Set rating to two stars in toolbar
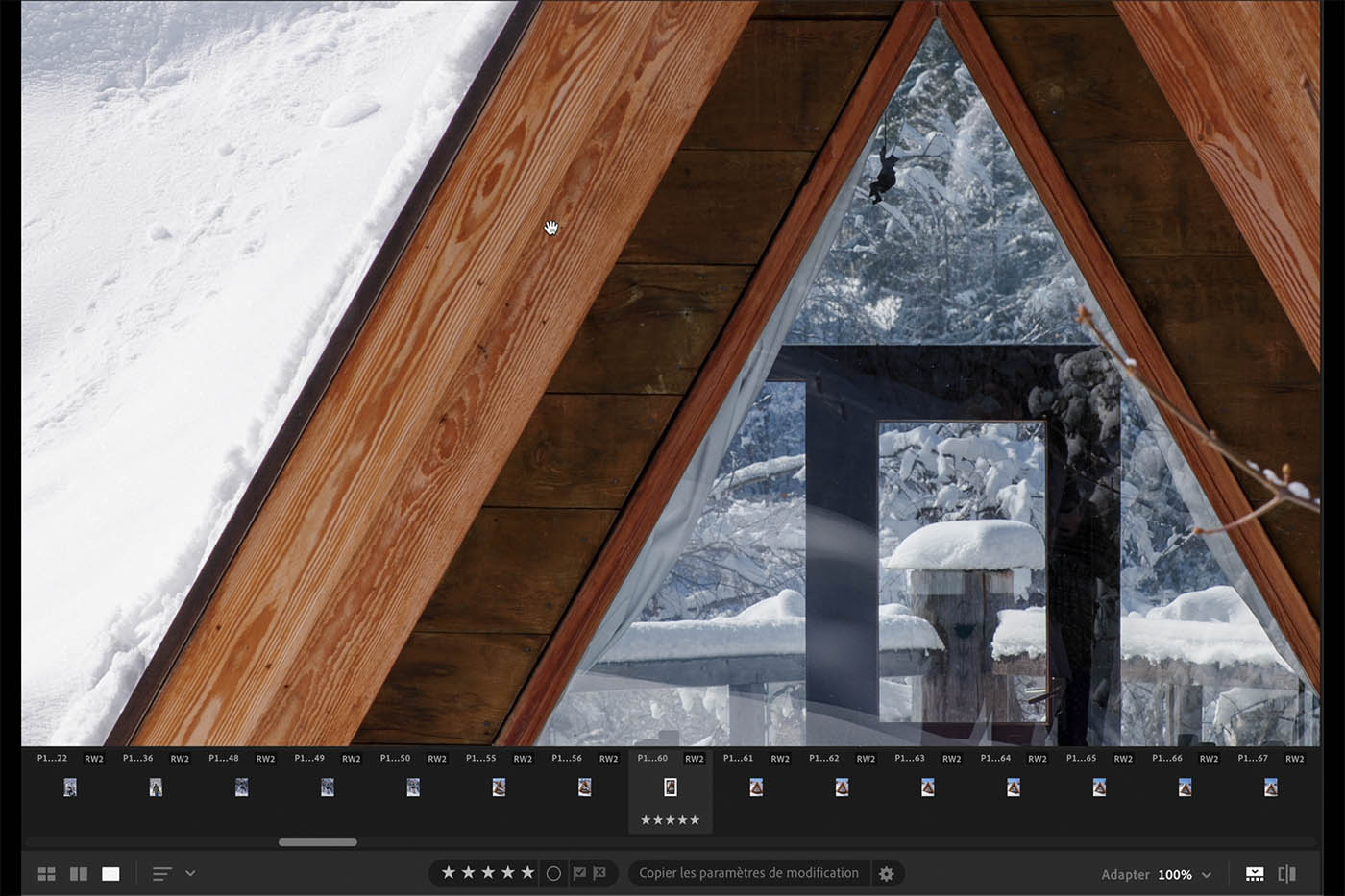The height and width of the screenshot is (896, 1345). coord(468,873)
